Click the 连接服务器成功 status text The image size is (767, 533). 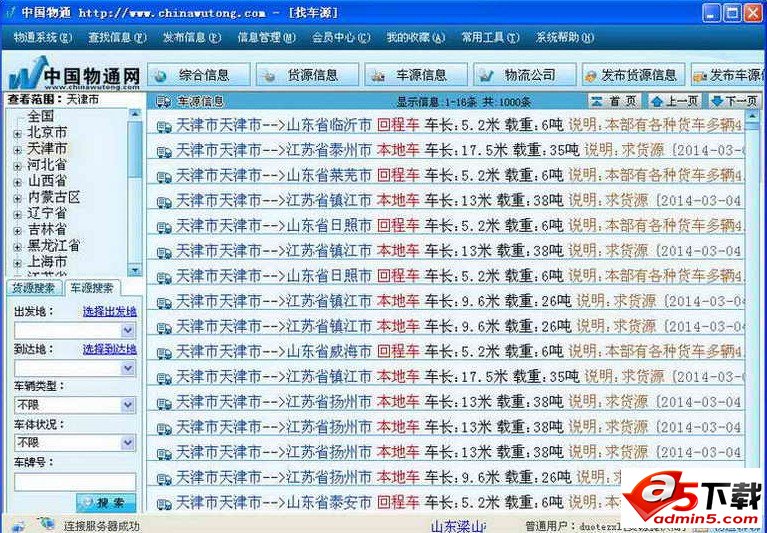click(x=101, y=526)
